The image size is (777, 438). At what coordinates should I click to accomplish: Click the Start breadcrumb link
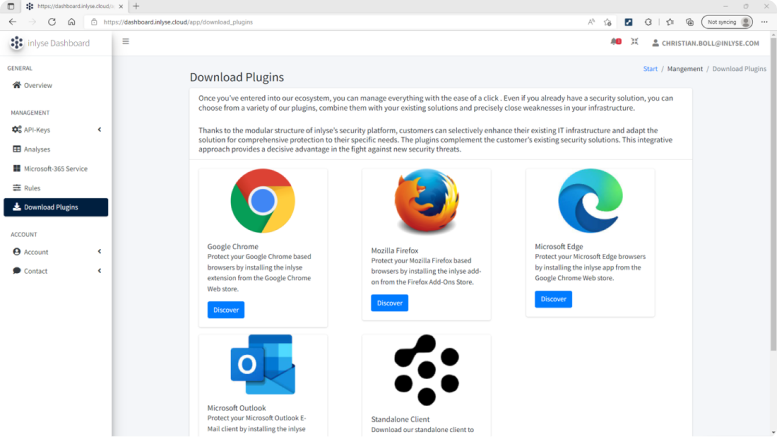coord(650,69)
